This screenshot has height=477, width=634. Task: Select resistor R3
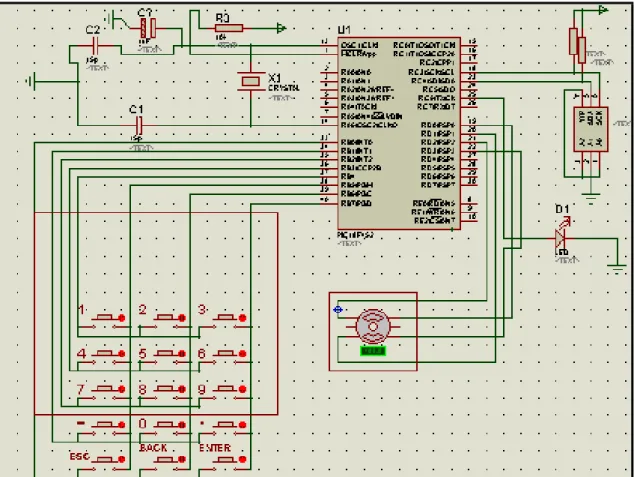point(229,28)
